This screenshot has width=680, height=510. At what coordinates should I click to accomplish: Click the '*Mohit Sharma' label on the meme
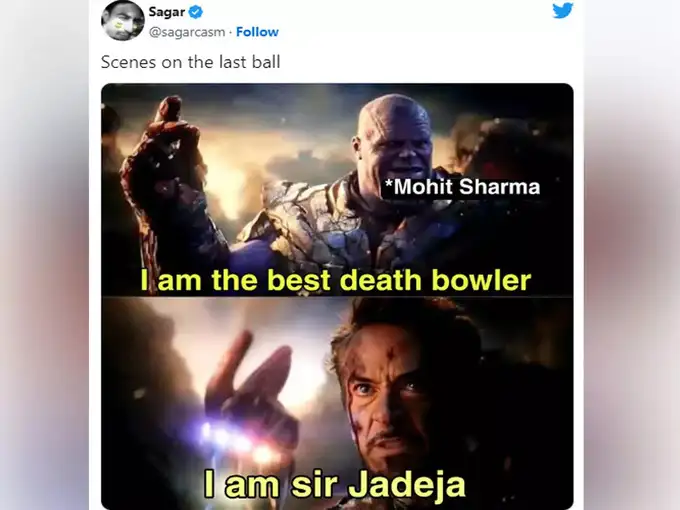pos(463,187)
